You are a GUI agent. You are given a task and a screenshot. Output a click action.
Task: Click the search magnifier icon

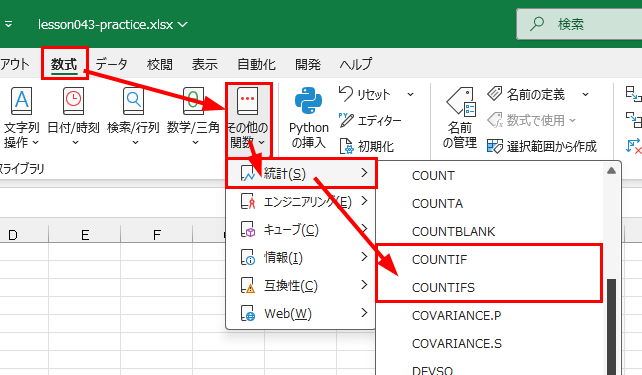tap(537, 24)
